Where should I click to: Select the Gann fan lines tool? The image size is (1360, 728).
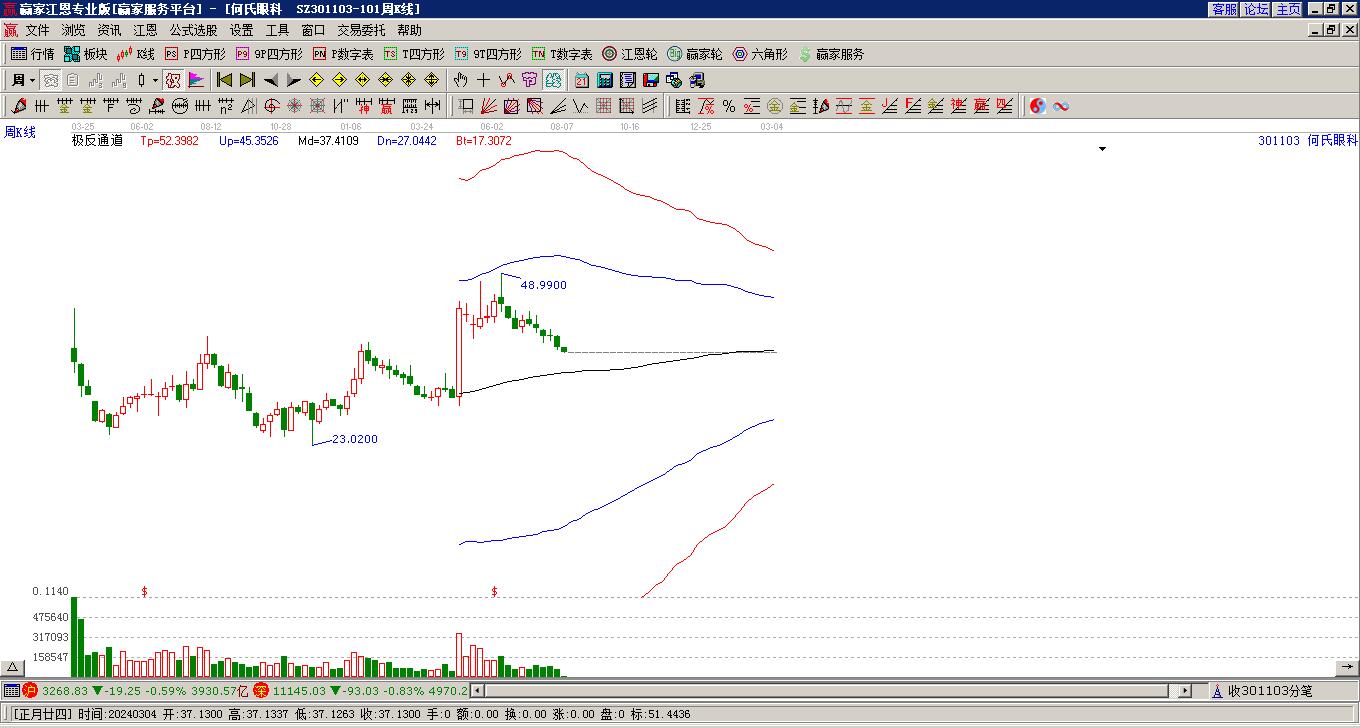pos(489,106)
